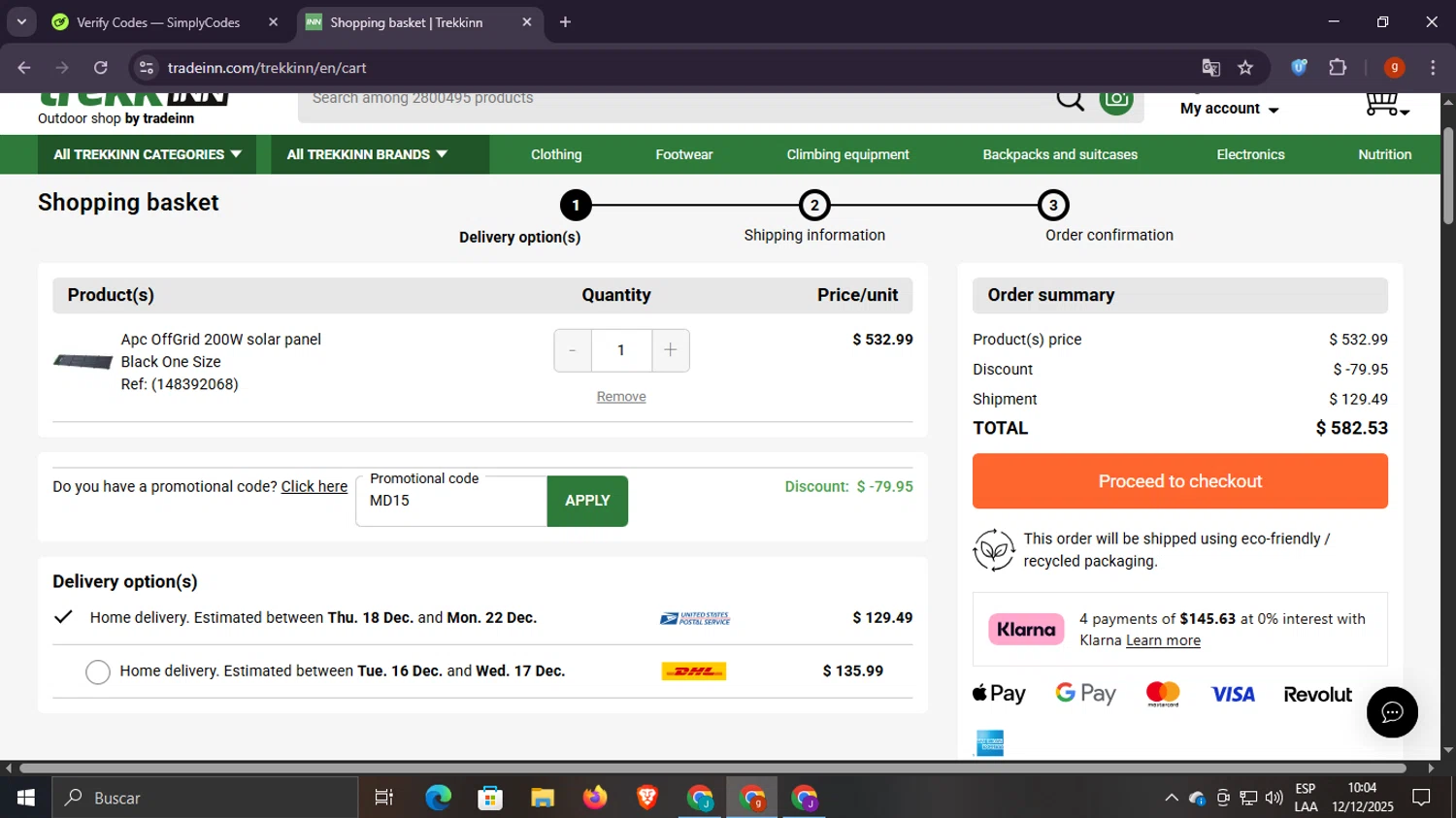Open the shopping cart icon

point(1386,104)
